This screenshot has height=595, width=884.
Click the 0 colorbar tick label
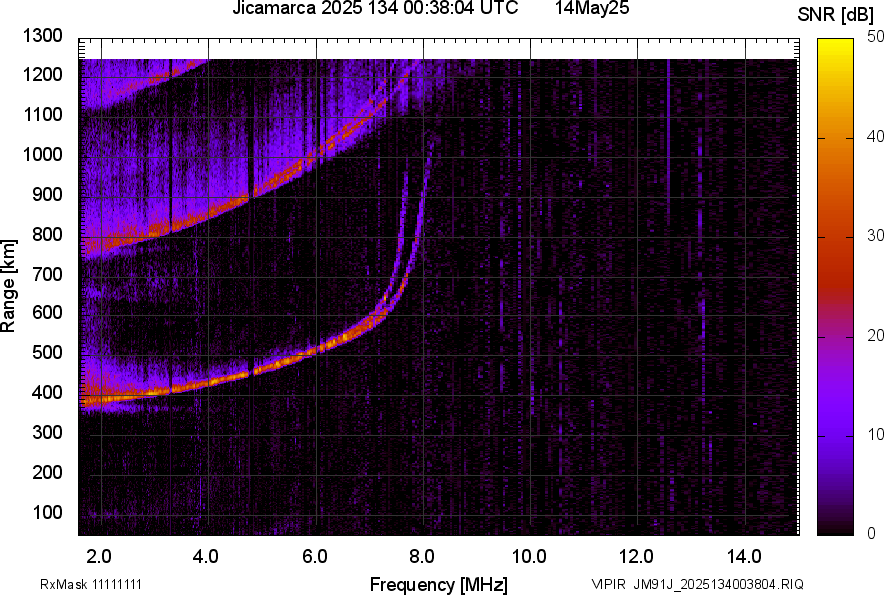point(872,533)
